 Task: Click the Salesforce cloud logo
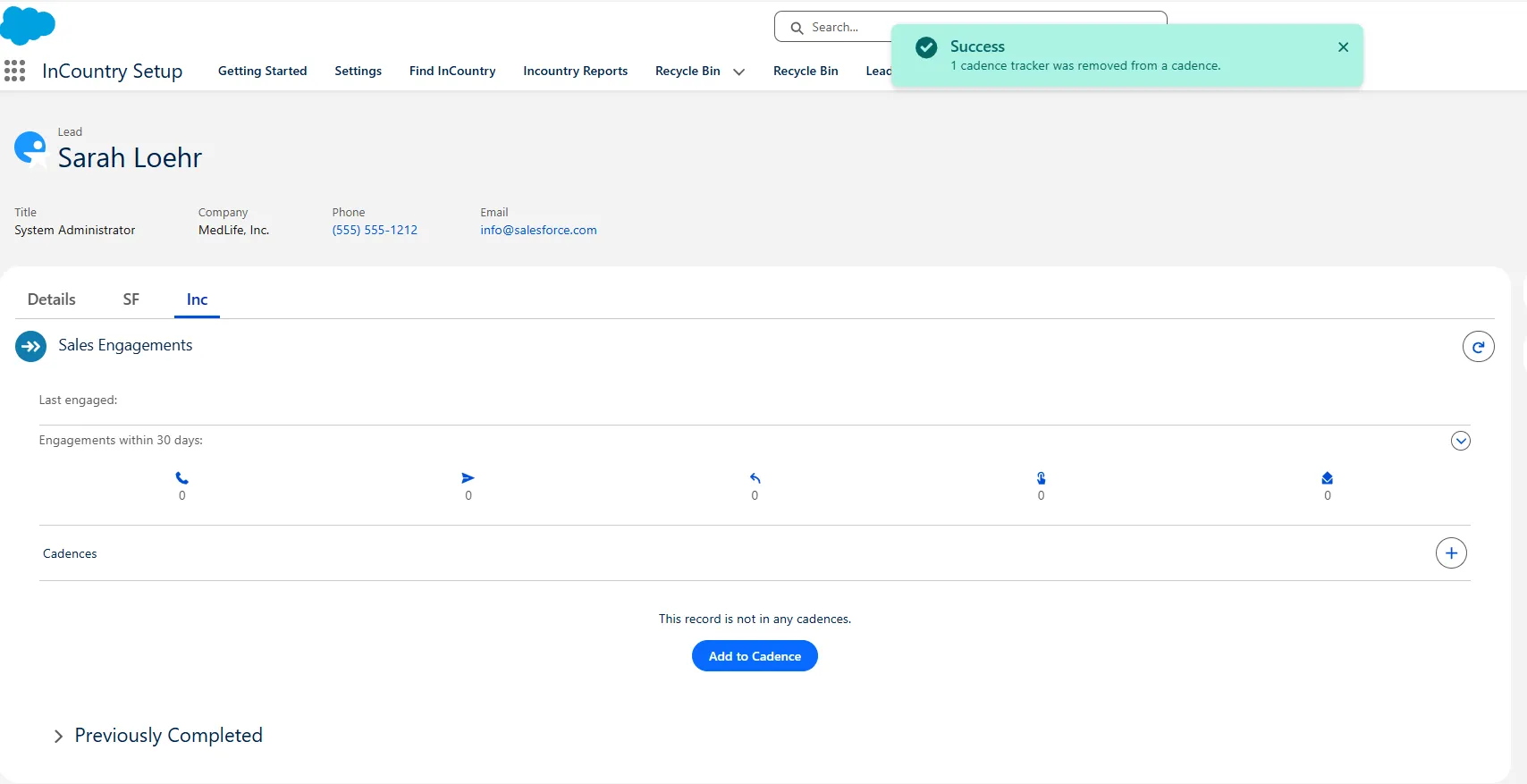[x=28, y=25]
